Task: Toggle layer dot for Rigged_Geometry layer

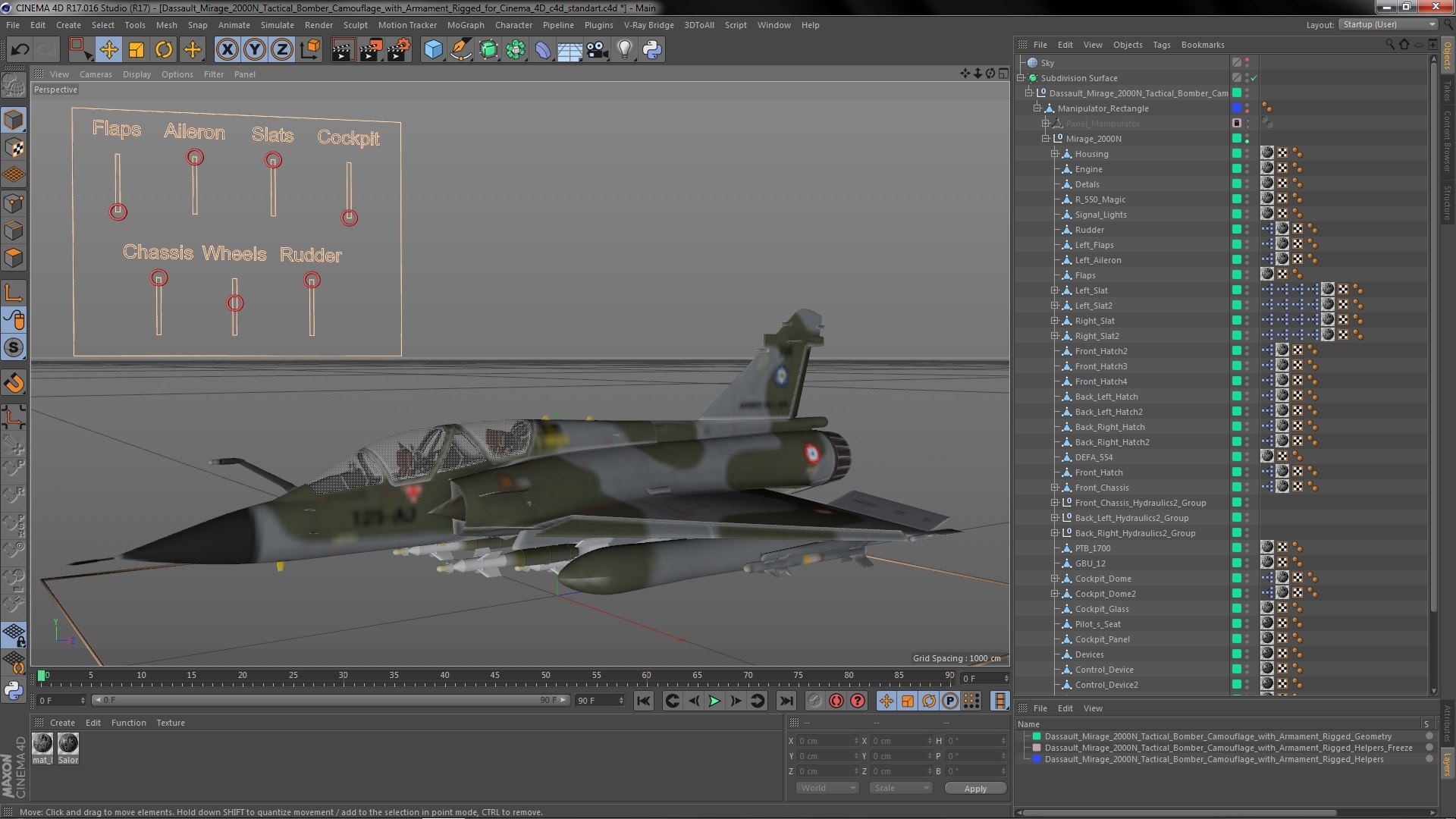Action: pyautogui.click(x=1429, y=736)
